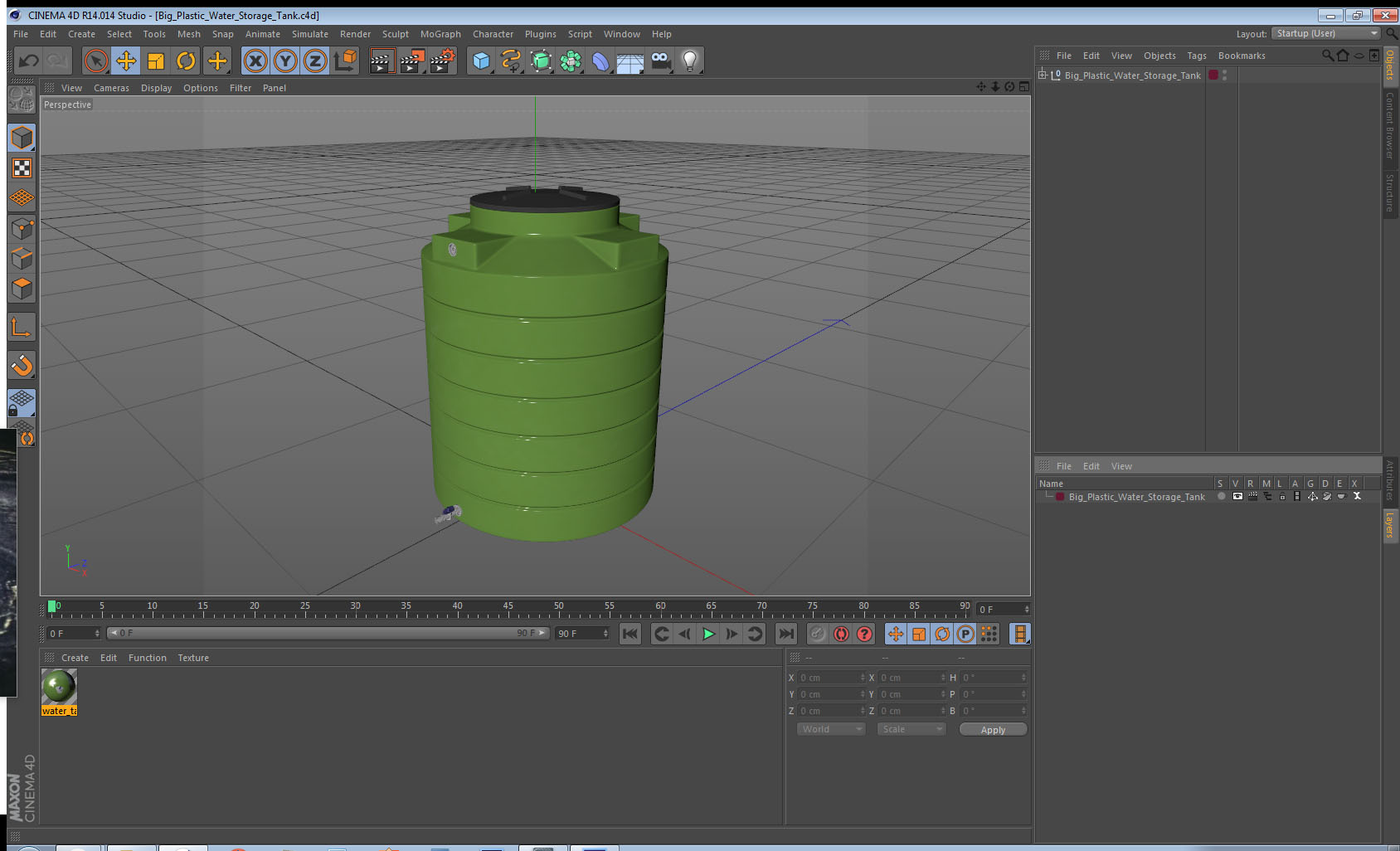Viewport: 1400px width, 851px height.
Task: Render to Picture Viewer
Action: (x=411, y=61)
